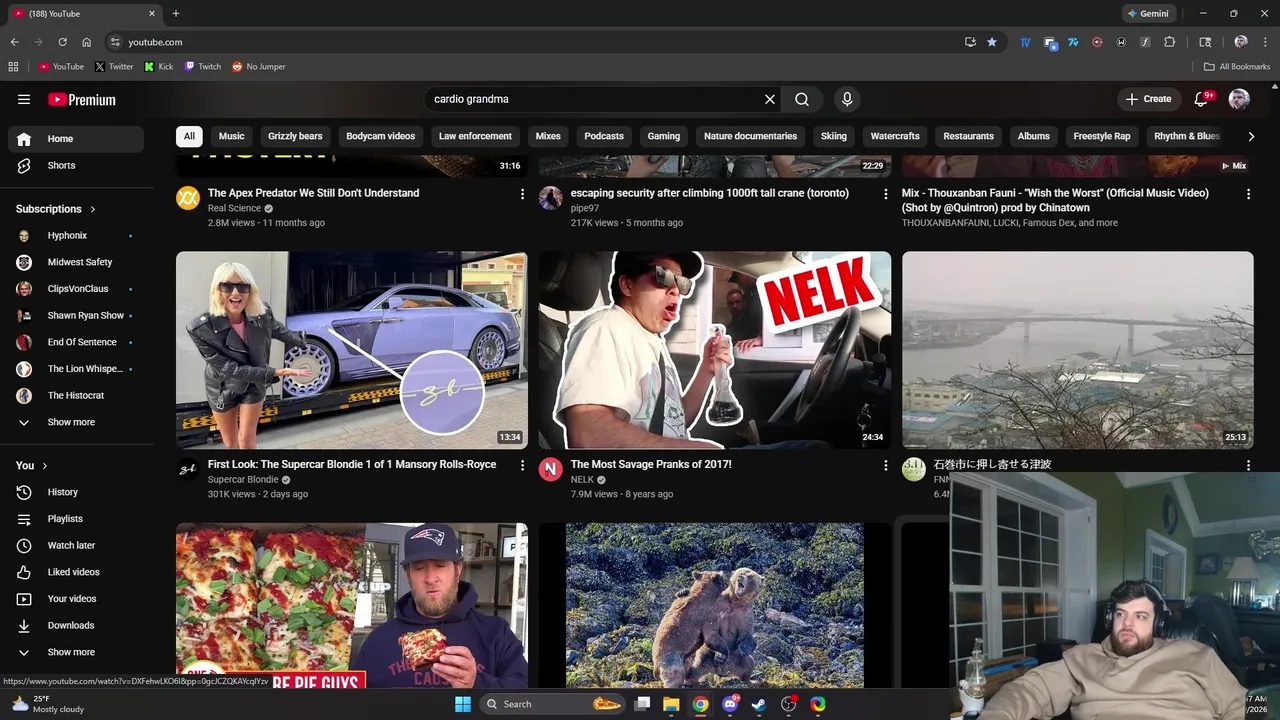The height and width of the screenshot is (720, 1280).
Task: Open options for Savage Pranks video
Action: (x=885, y=465)
